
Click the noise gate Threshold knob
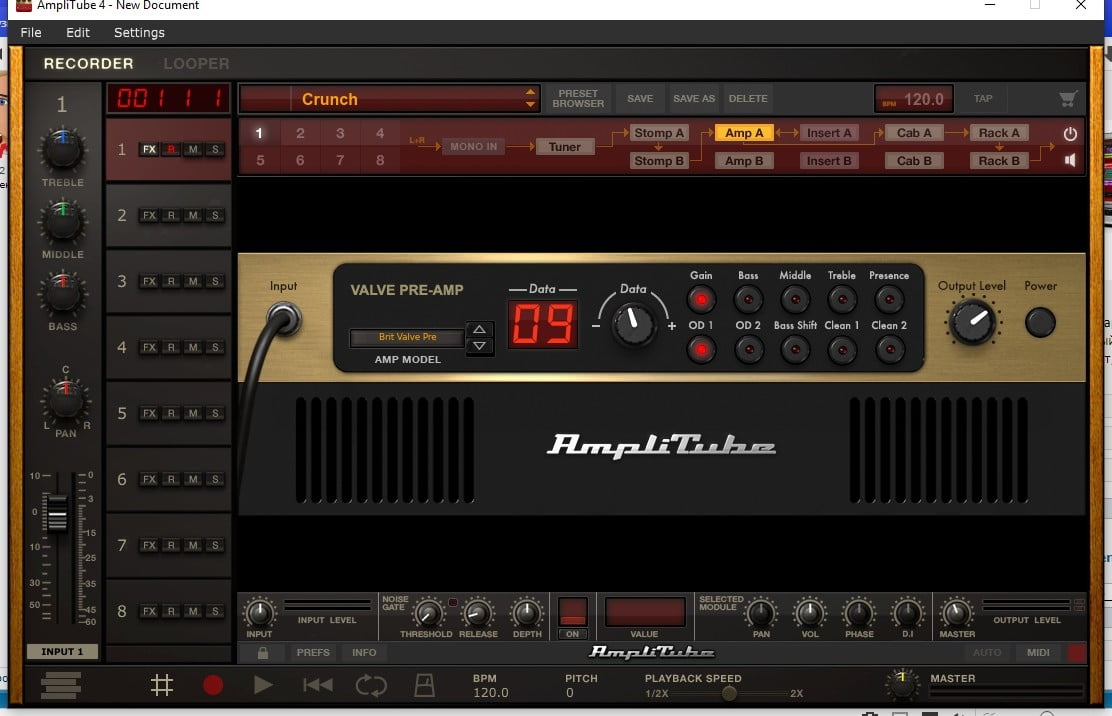pos(428,613)
